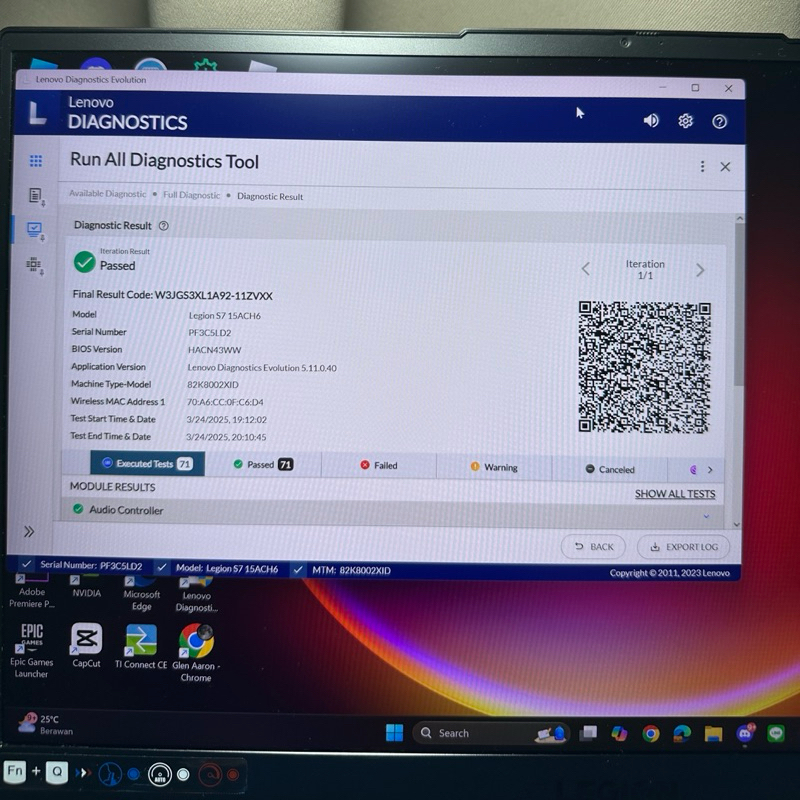Click the Final Result Code text
This screenshot has width=800, height=800.
[x=172, y=295]
